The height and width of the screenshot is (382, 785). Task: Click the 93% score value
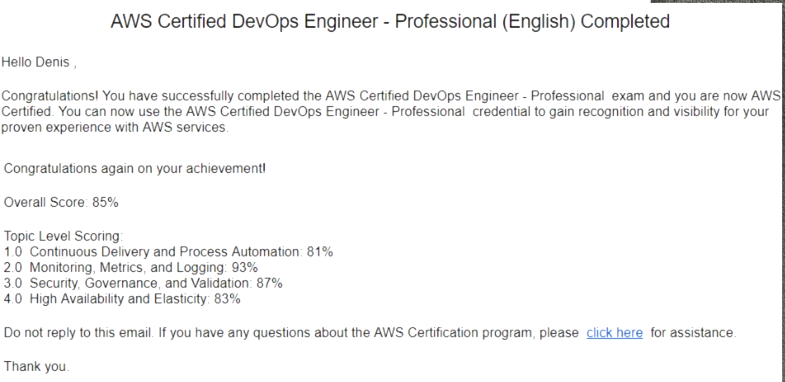coord(245,267)
